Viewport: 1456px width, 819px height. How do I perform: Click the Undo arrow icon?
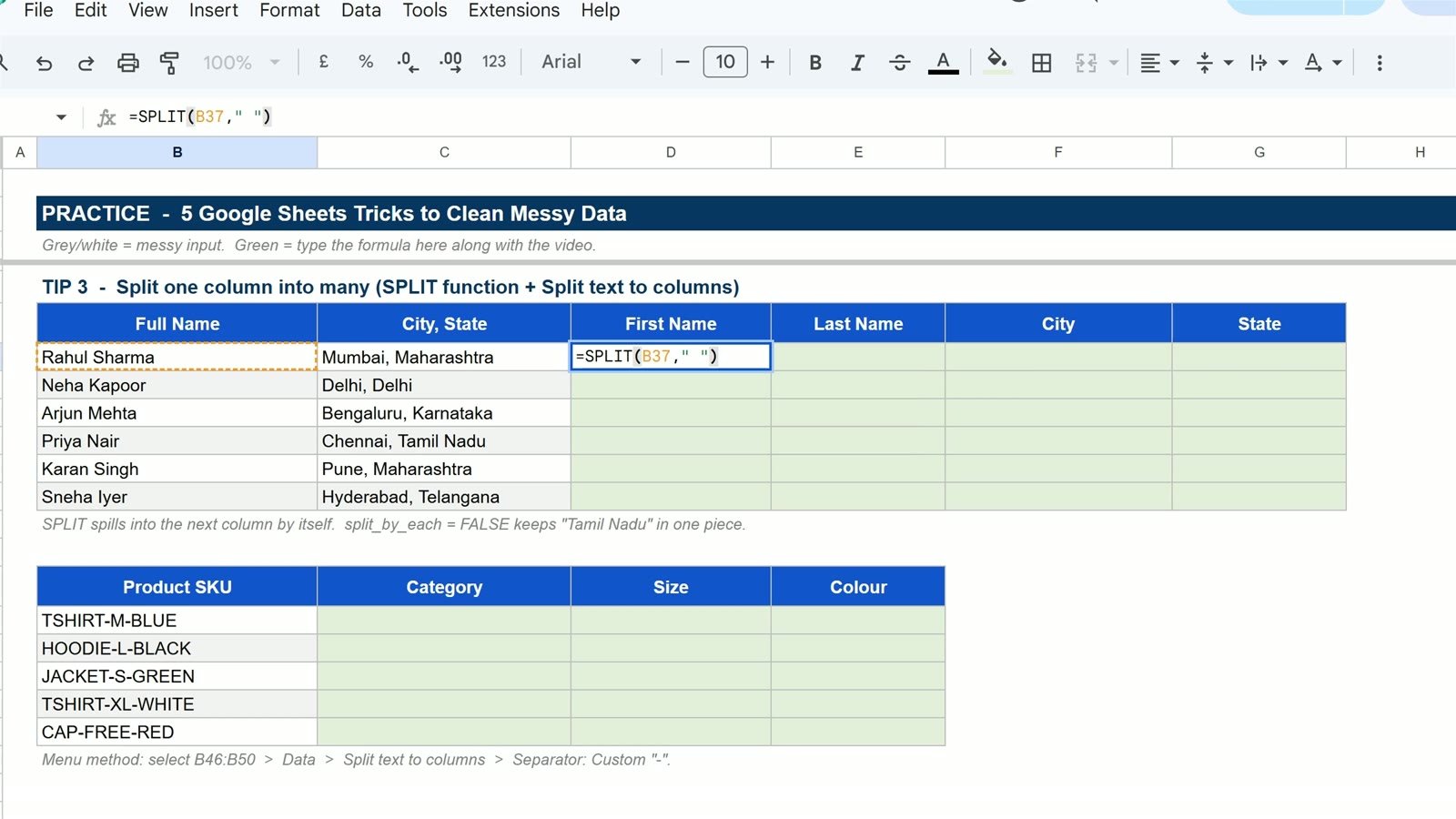[x=44, y=63]
